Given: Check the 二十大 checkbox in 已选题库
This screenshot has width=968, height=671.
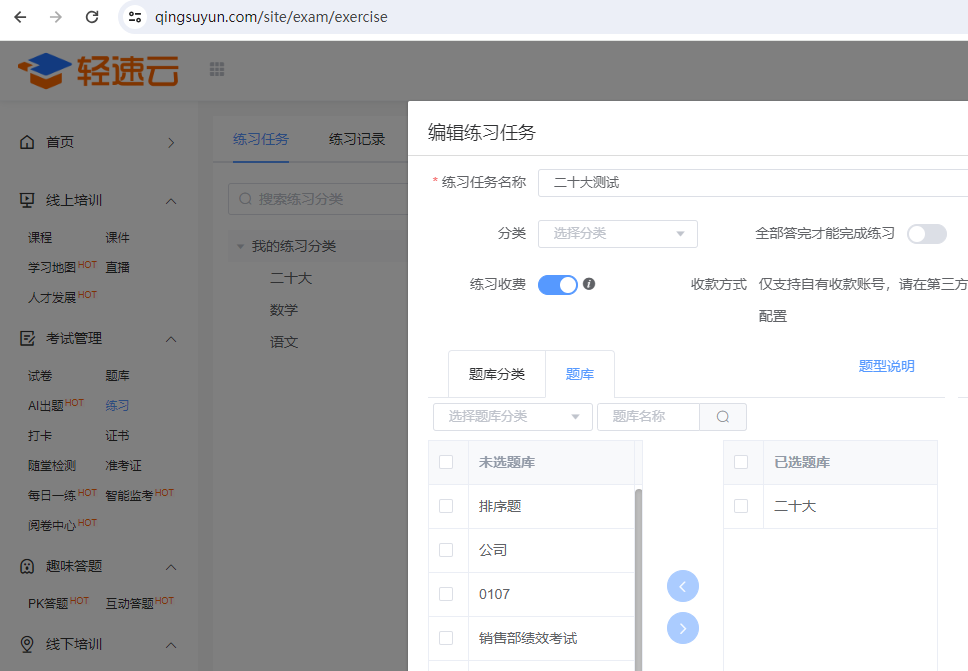Looking at the screenshot, I should click(741, 506).
